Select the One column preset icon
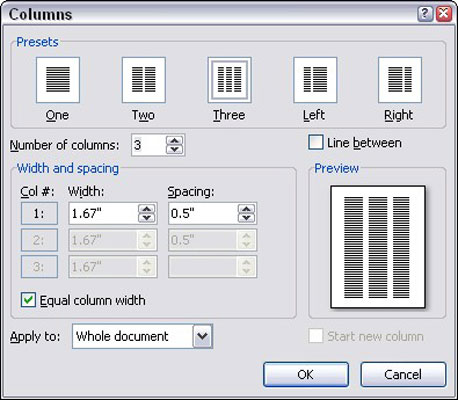The height and width of the screenshot is (400, 458). [x=58, y=80]
